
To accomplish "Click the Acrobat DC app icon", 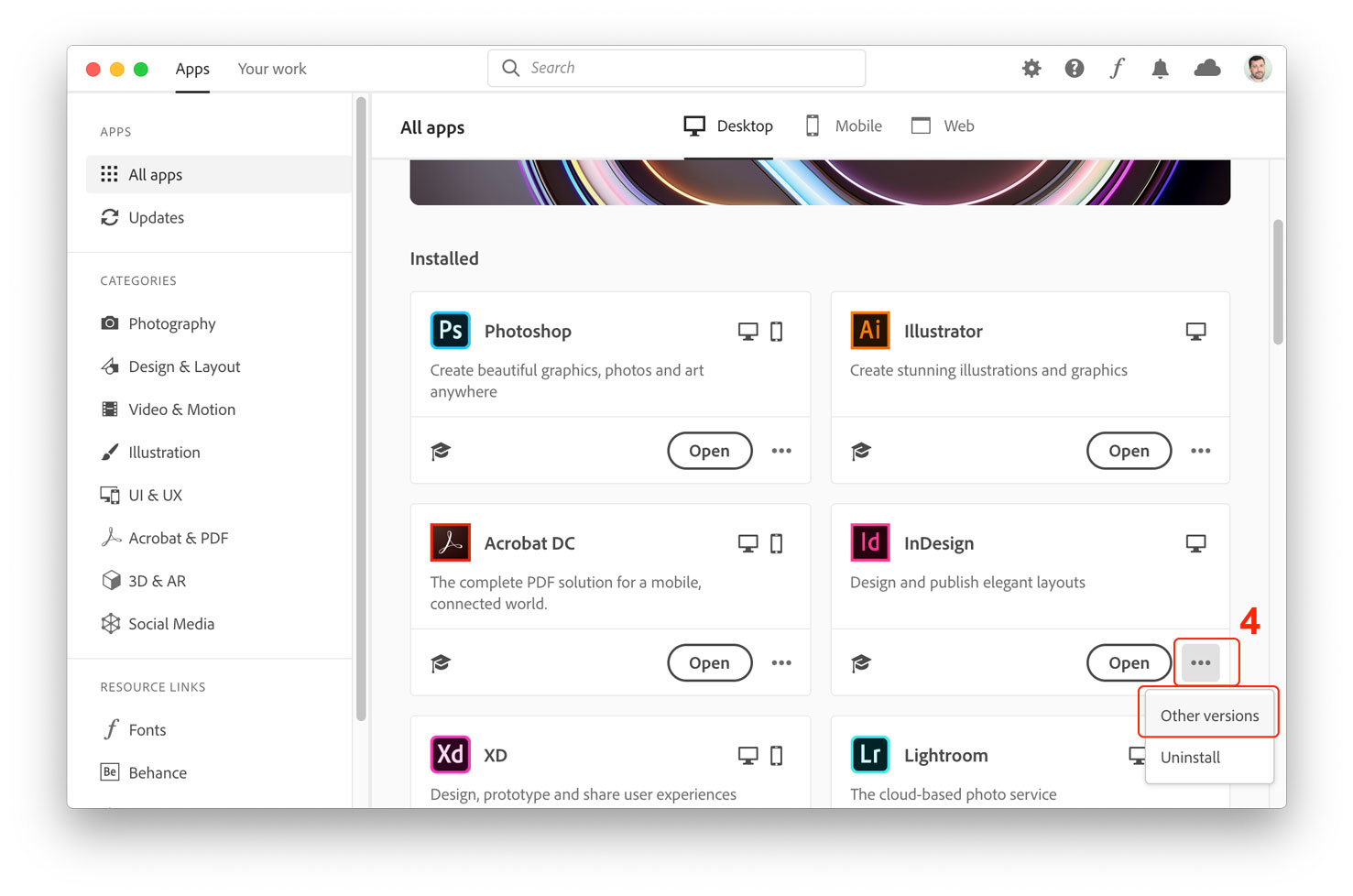I will pos(450,542).
